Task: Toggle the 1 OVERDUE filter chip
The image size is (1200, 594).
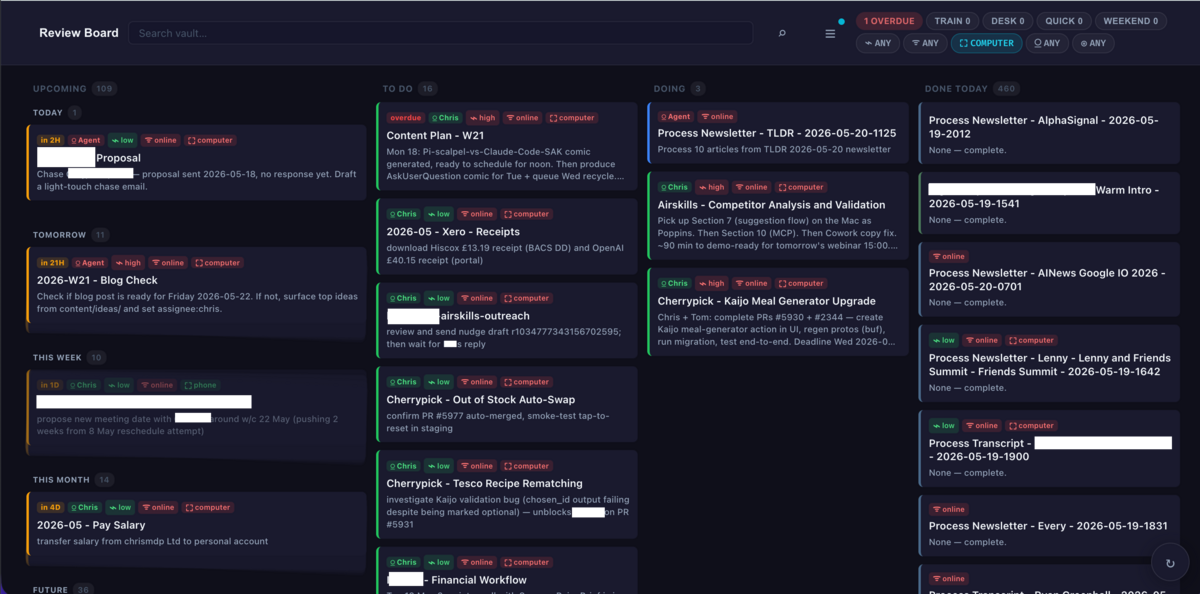Action: click(889, 21)
